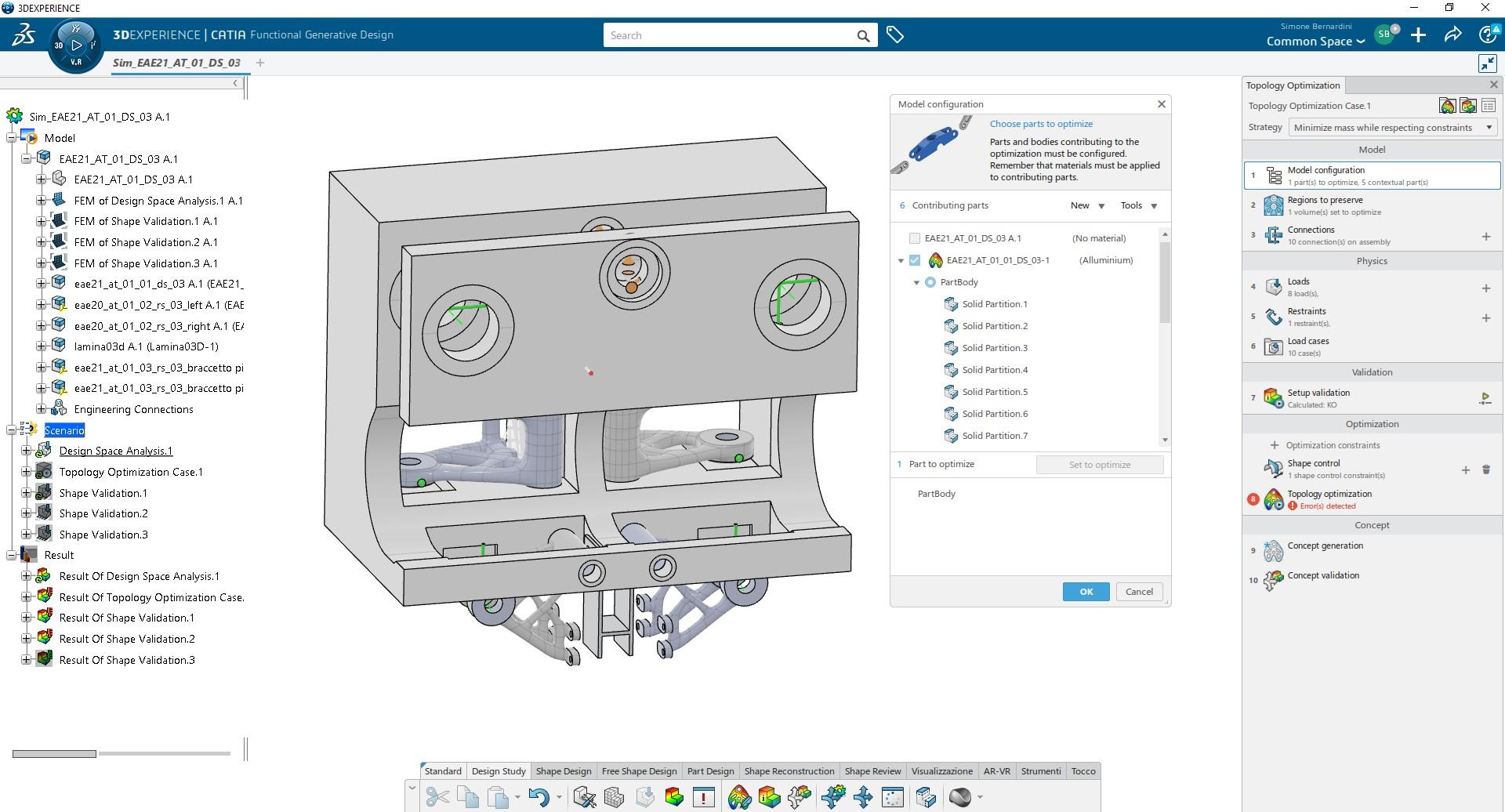This screenshot has width=1505, height=812.
Task: Open the undo history dropdown arrow
Action: [x=559, y=798]
